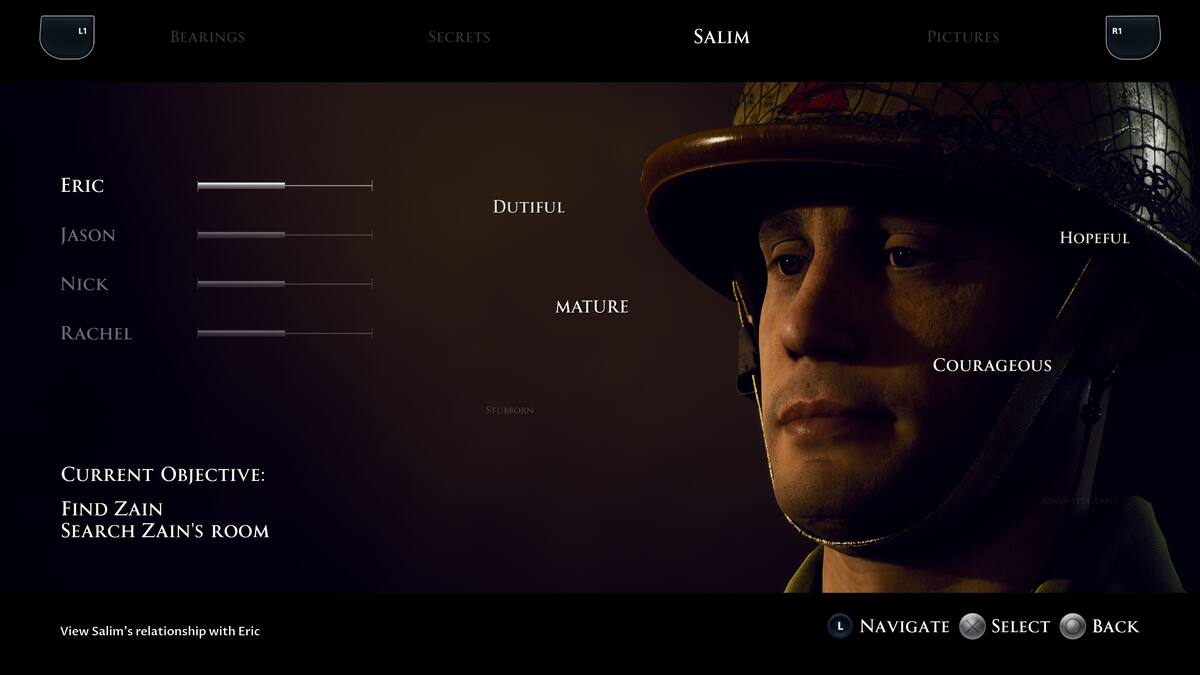Select Eric in the relationship list
The image size is (1200, 675).
pos(82,186)
